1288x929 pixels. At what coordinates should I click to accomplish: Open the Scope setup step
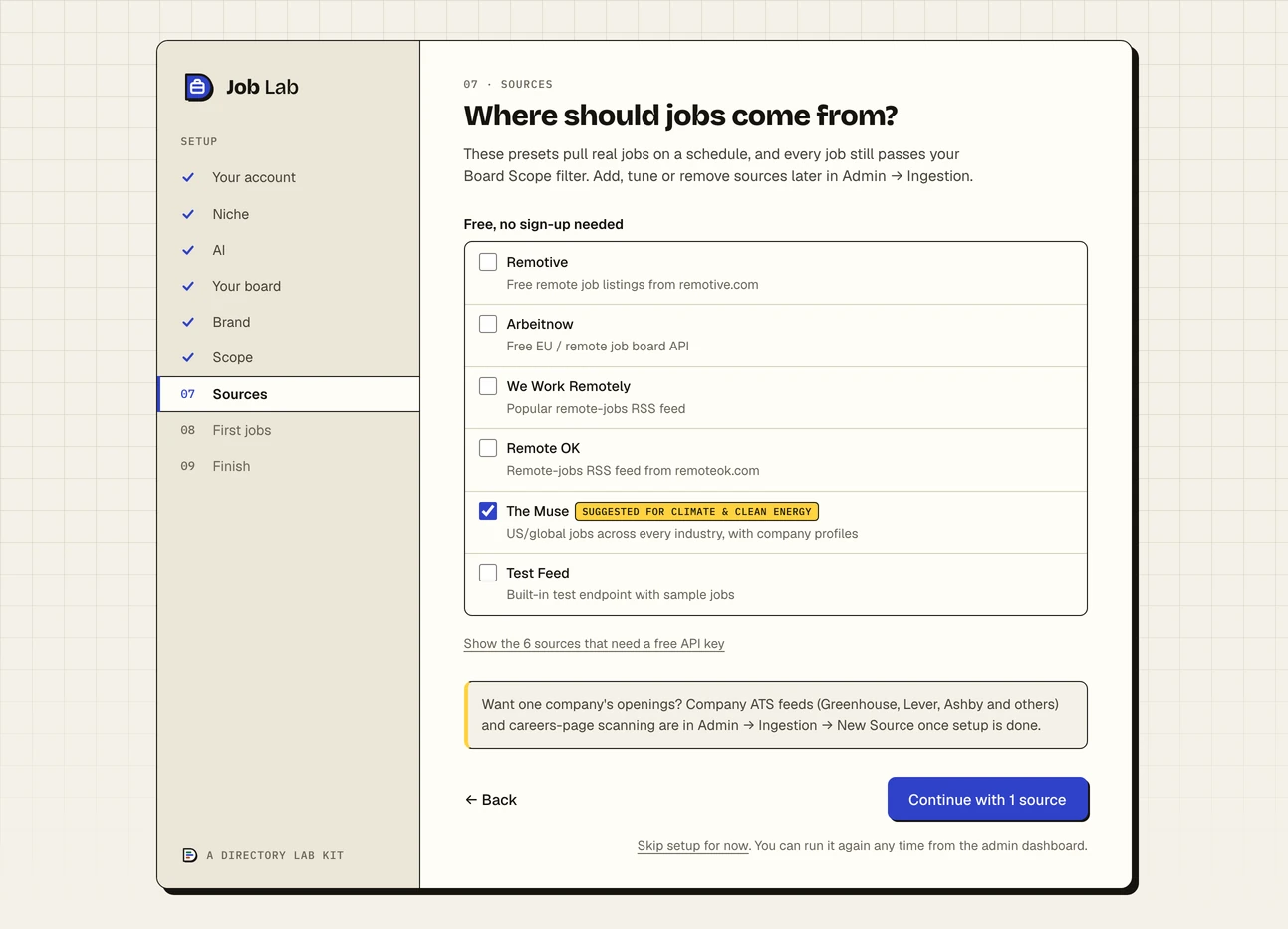click(x=289, y=357)
